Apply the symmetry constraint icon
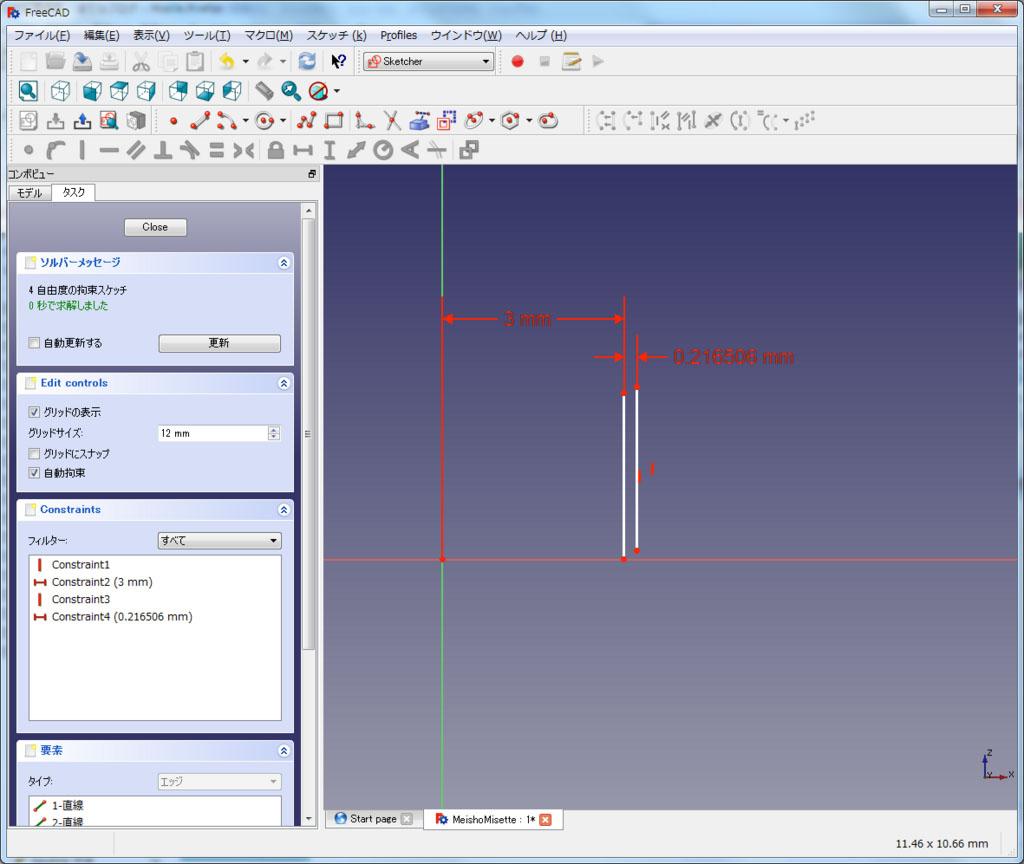The height and width of the screenshot is (864, 1024). tap(244, 151)
